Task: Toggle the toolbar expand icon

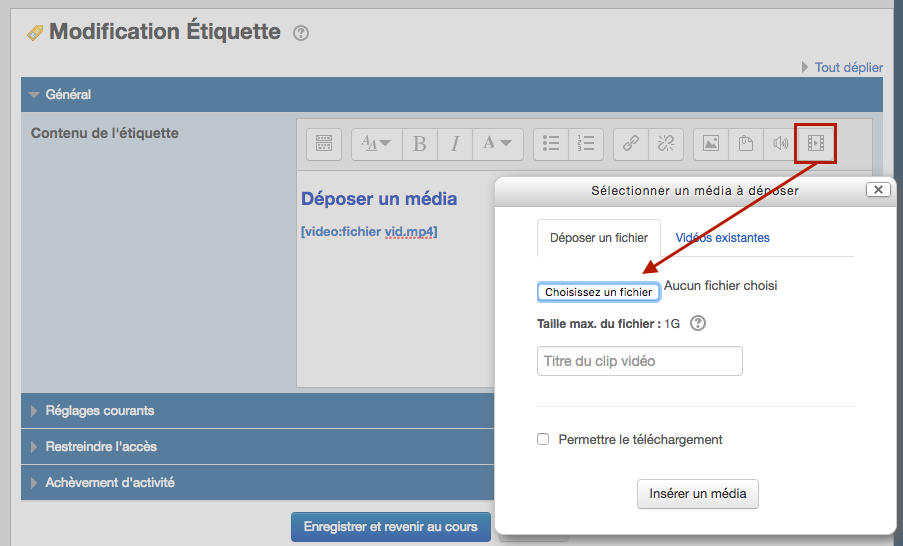Action: click(323, 144)
